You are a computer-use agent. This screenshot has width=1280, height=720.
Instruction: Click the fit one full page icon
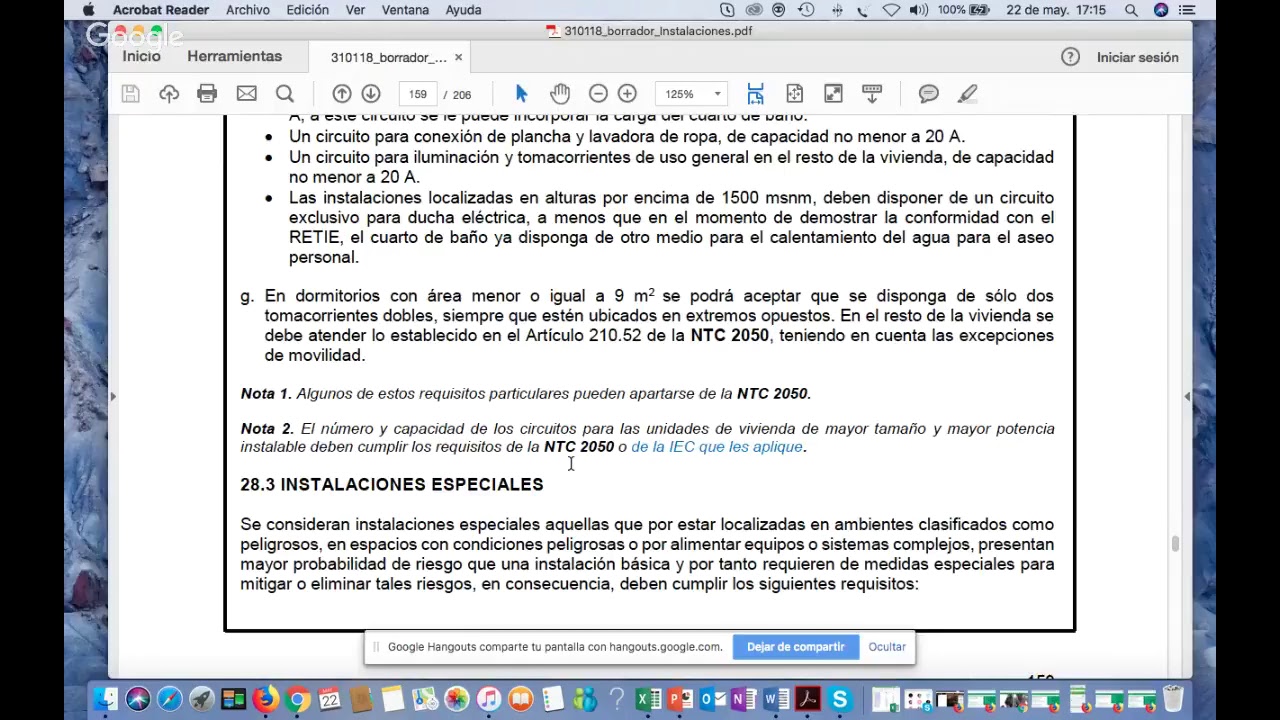[x=795, y=93]
